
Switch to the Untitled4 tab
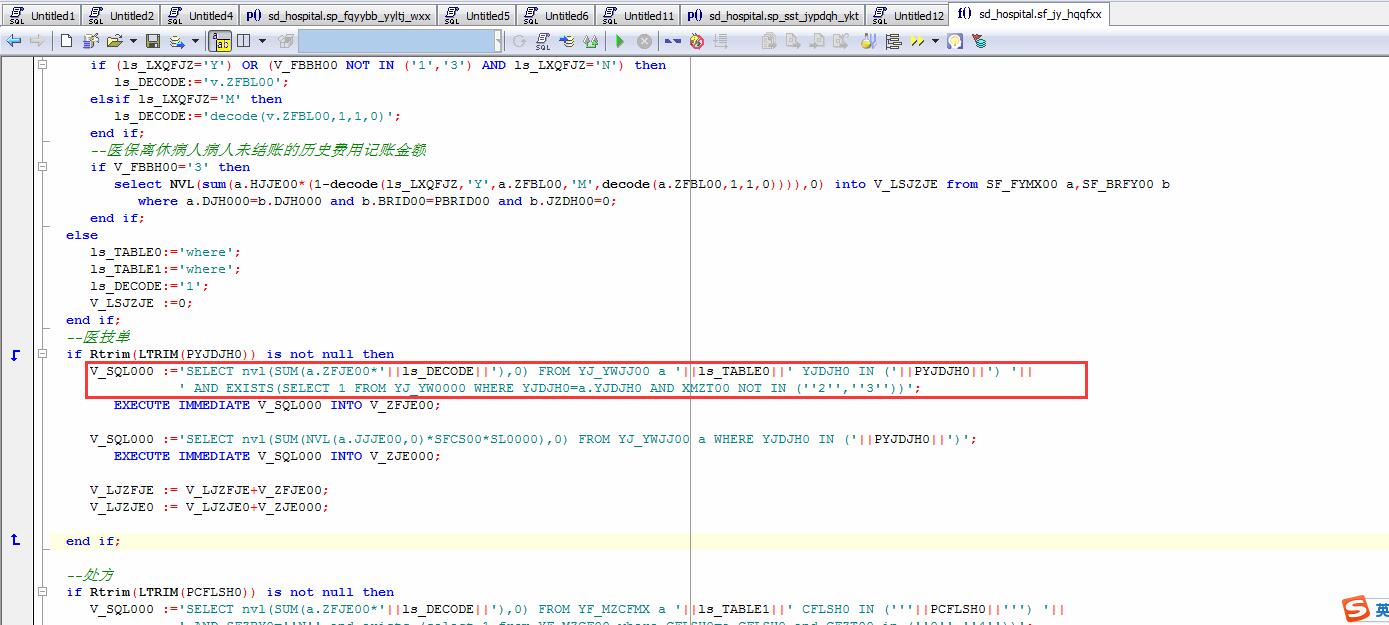point(199,15)
